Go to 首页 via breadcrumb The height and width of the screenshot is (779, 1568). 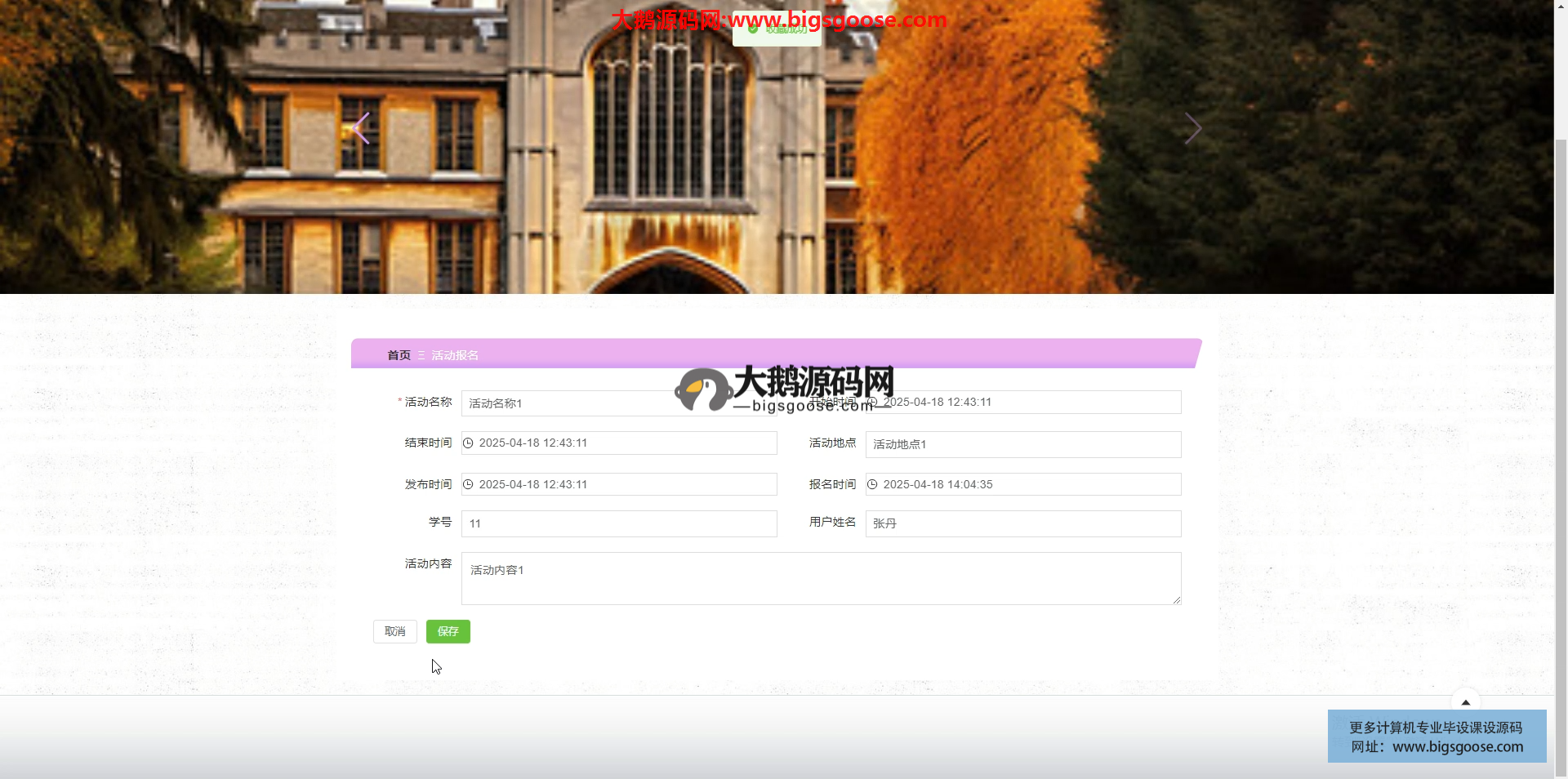tap(399, 355)
